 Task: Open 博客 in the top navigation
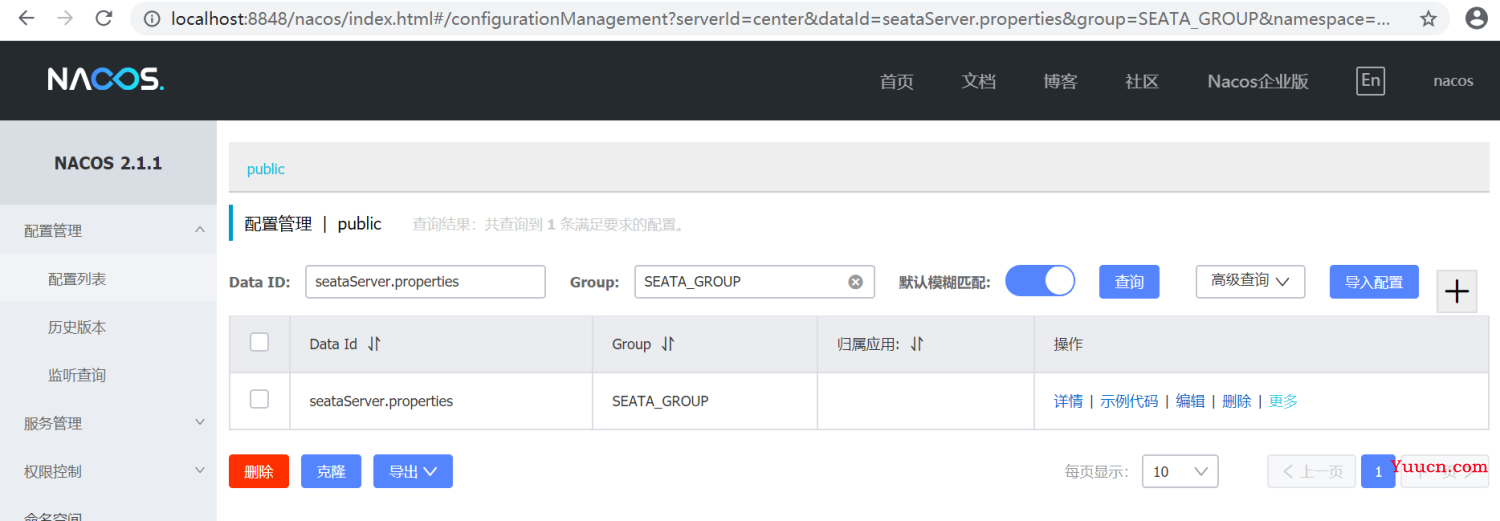[1060, 81]
